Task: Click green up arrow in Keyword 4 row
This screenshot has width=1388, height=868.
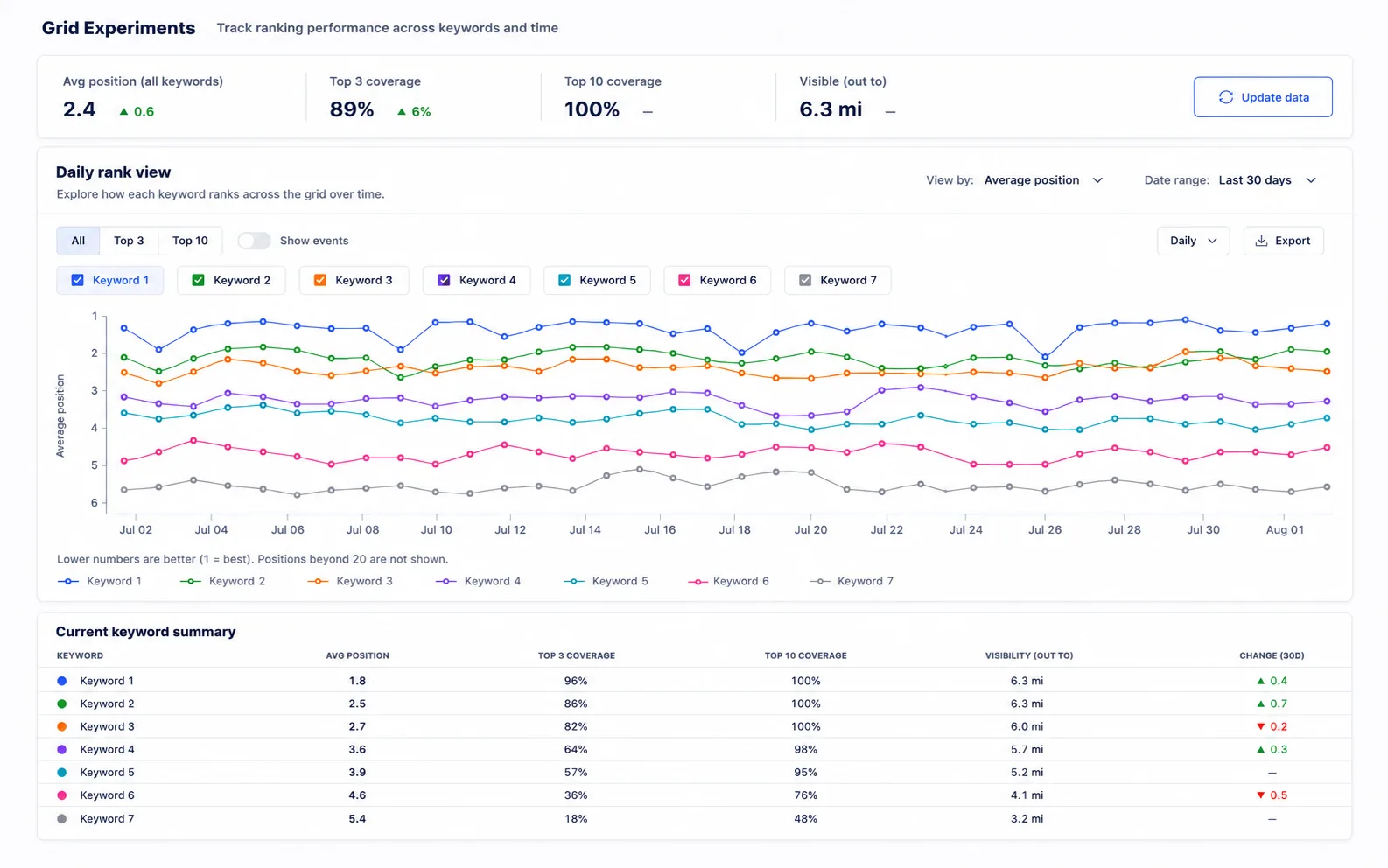Action: tap(1260, 749)
